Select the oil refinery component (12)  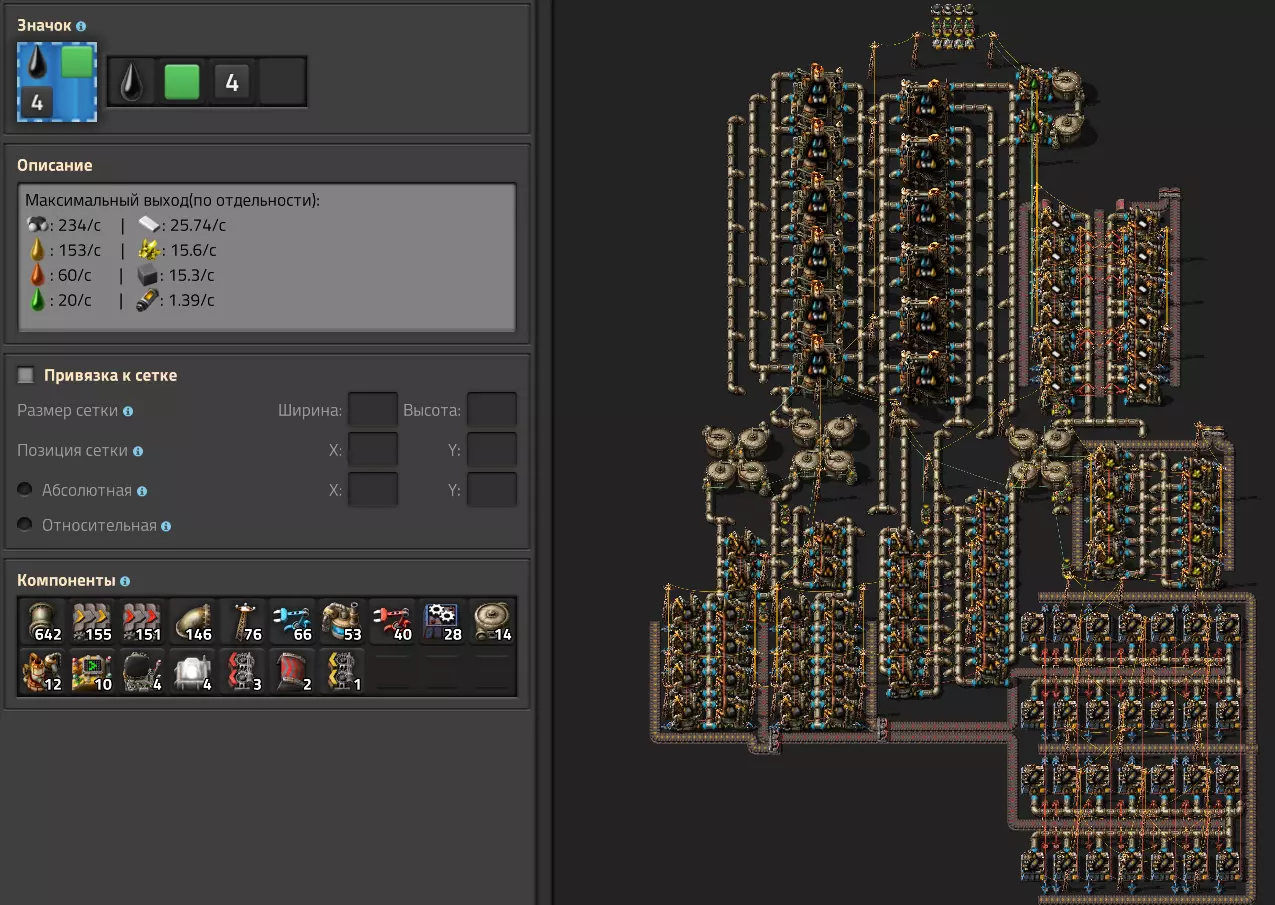point(43,672)
